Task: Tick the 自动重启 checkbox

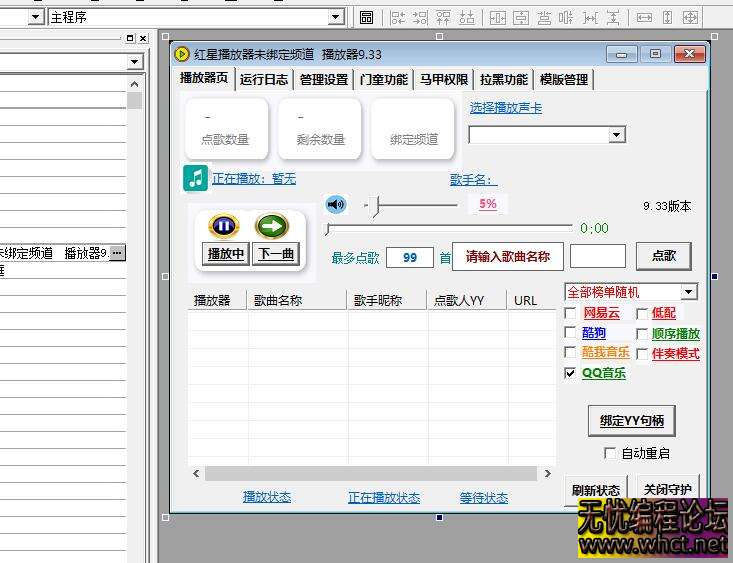Action: [610, 453]
